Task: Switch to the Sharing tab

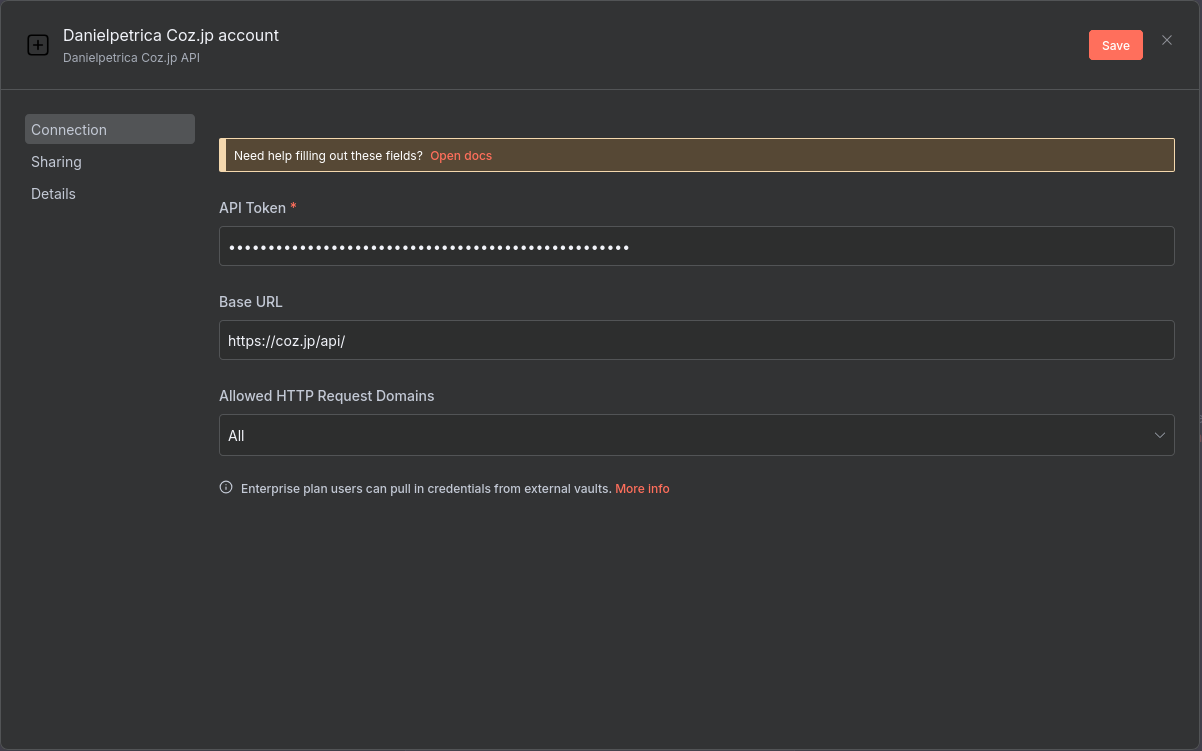Action: pyautogui.click(x=56, y=162)
